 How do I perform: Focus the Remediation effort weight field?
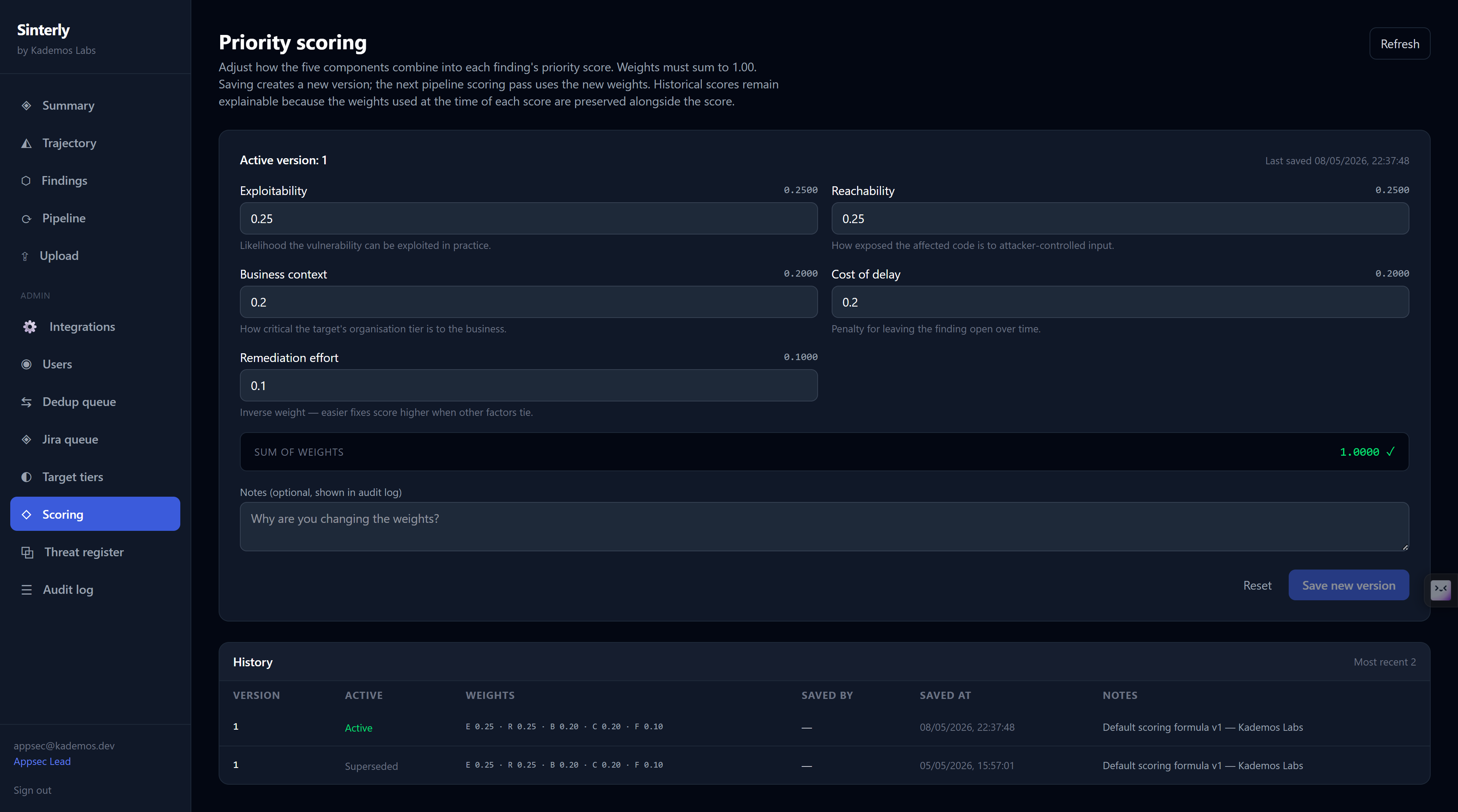529,386
